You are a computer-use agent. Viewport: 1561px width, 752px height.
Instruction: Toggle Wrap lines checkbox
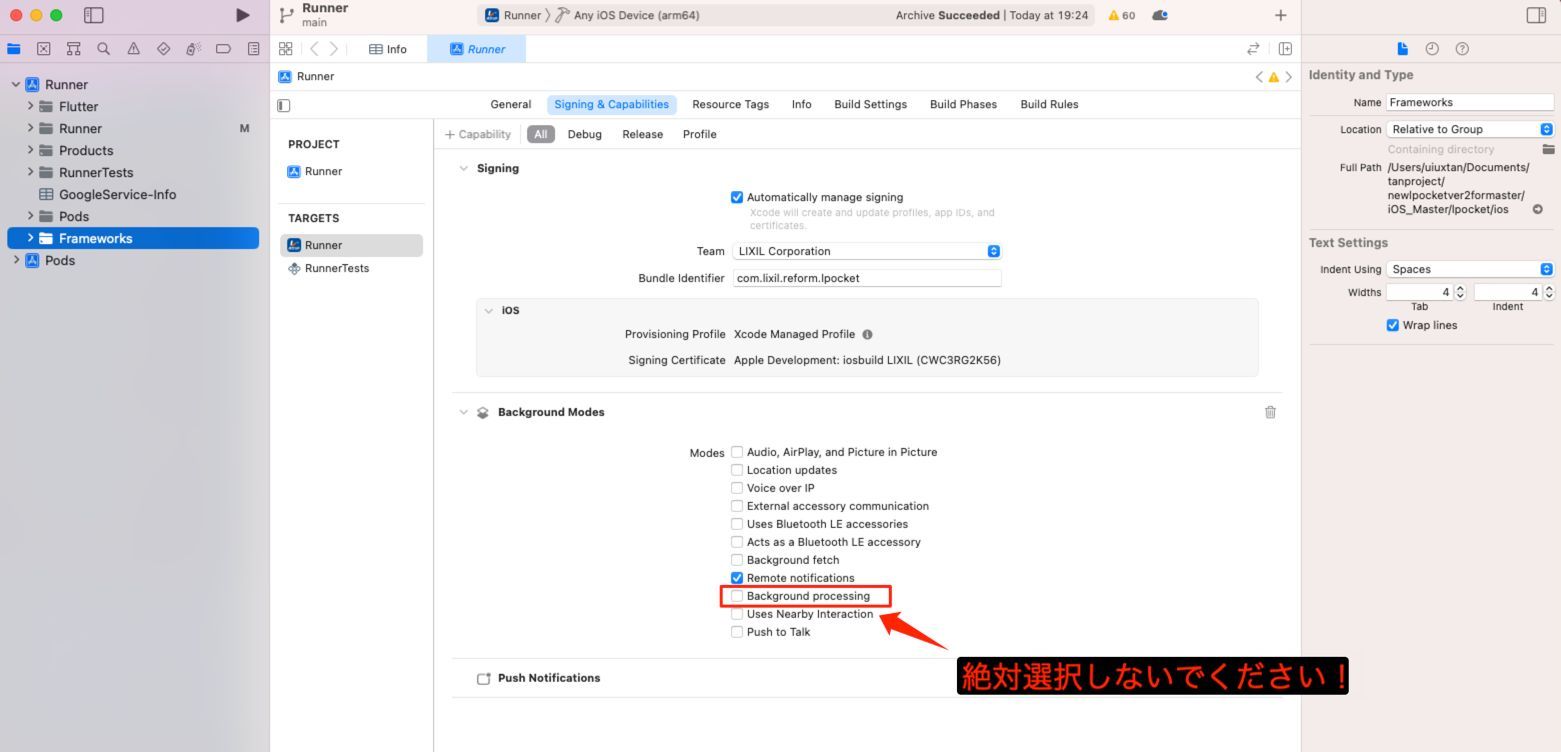click(x=1393, y=325)
